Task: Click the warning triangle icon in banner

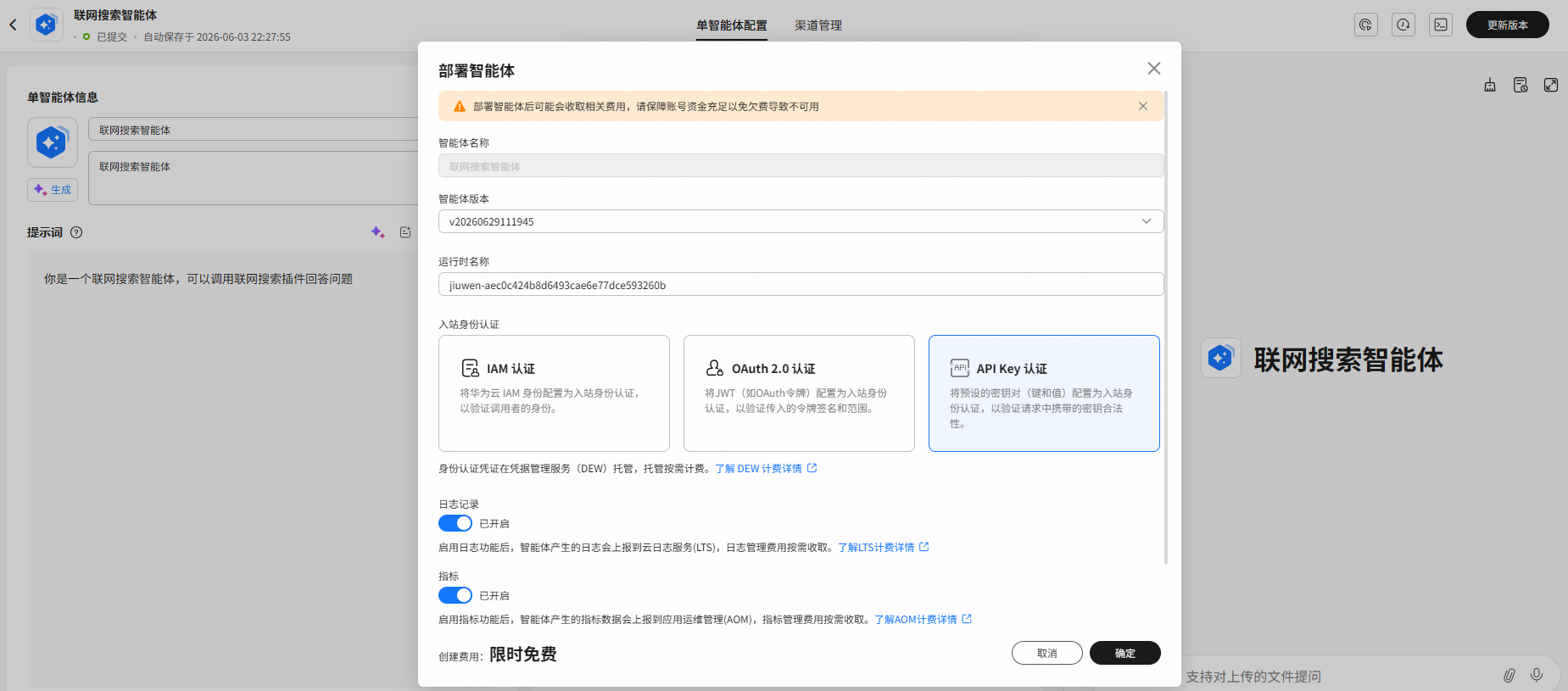Action: pos(460,106)
